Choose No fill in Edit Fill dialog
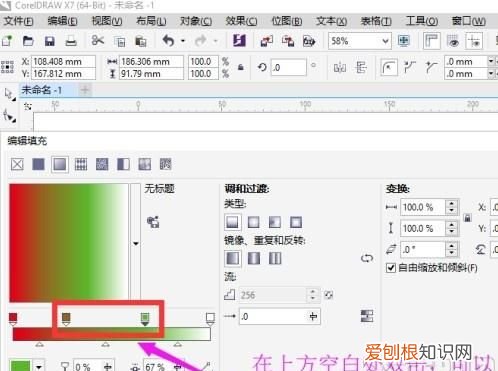The image size is (498, 371). [17, 164]
